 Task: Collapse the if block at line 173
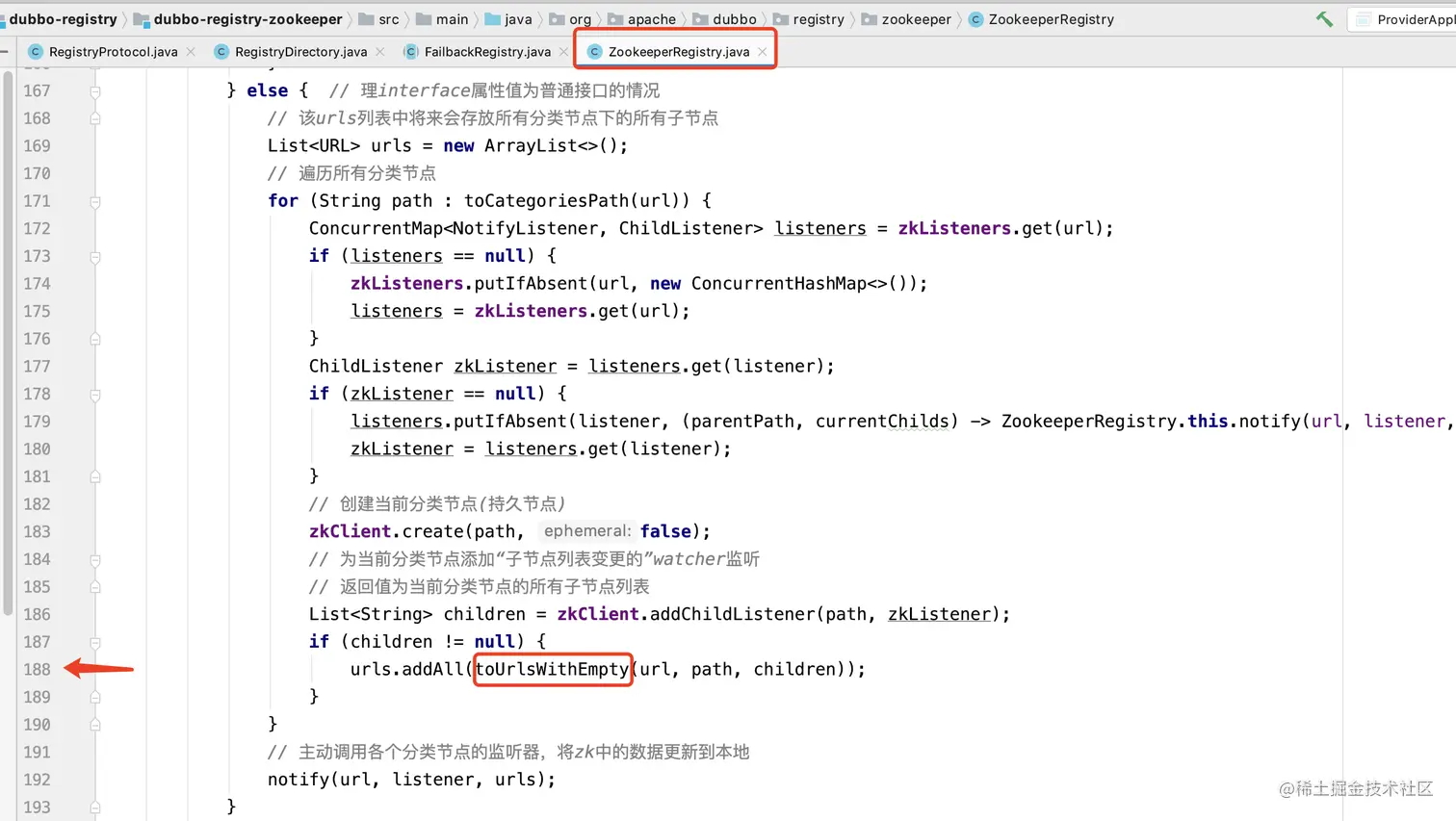pyautogui.click(x=95, y=257)
